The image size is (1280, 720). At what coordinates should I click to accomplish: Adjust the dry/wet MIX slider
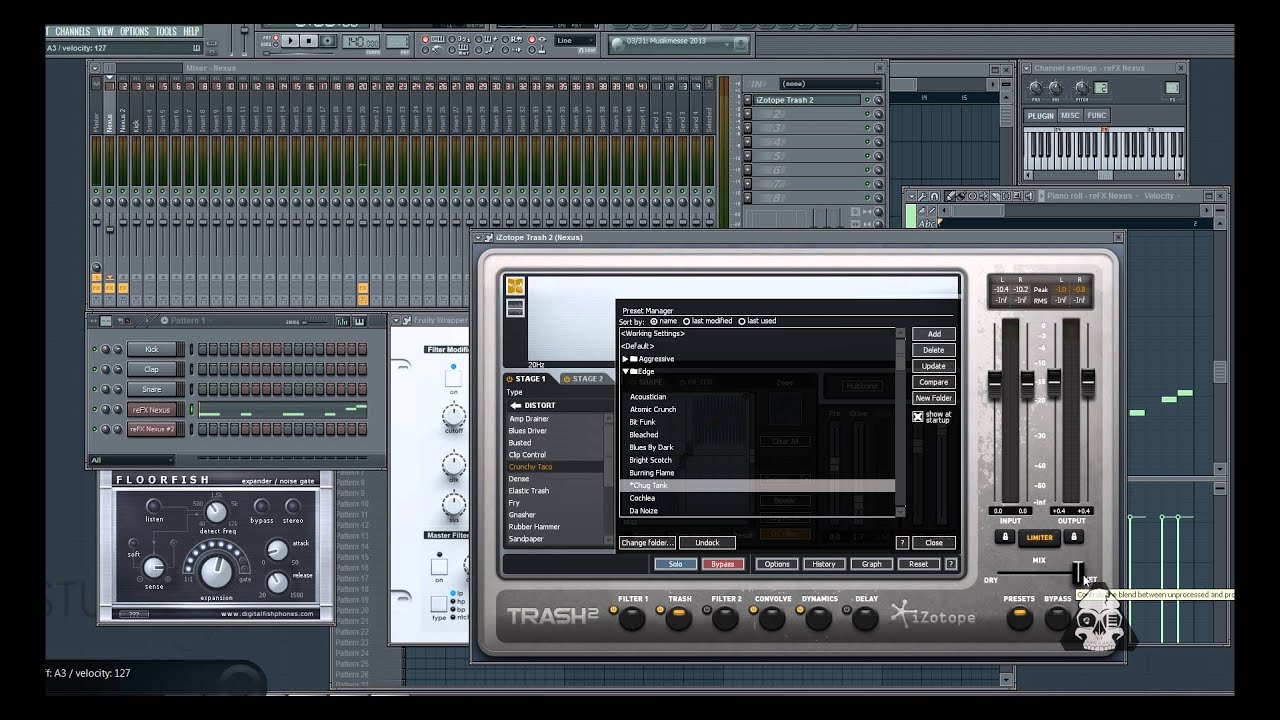tap(1078, 573)
